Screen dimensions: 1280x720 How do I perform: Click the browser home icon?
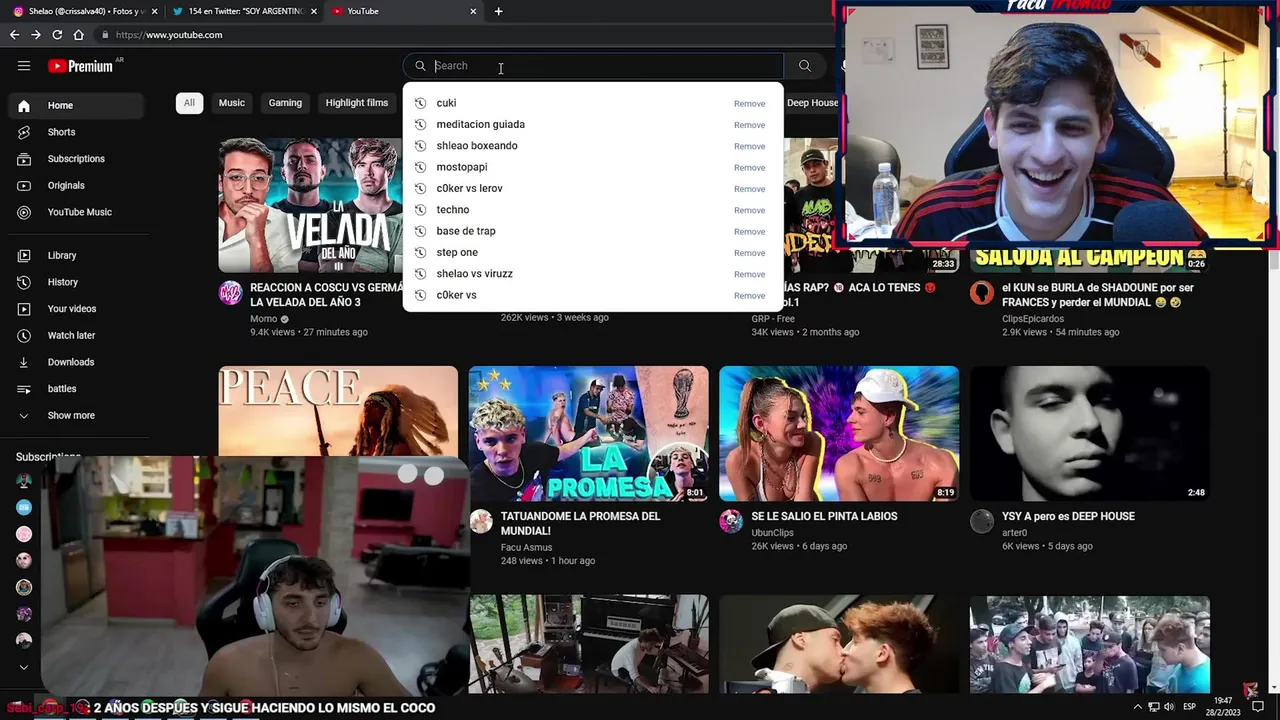(79, 35)
